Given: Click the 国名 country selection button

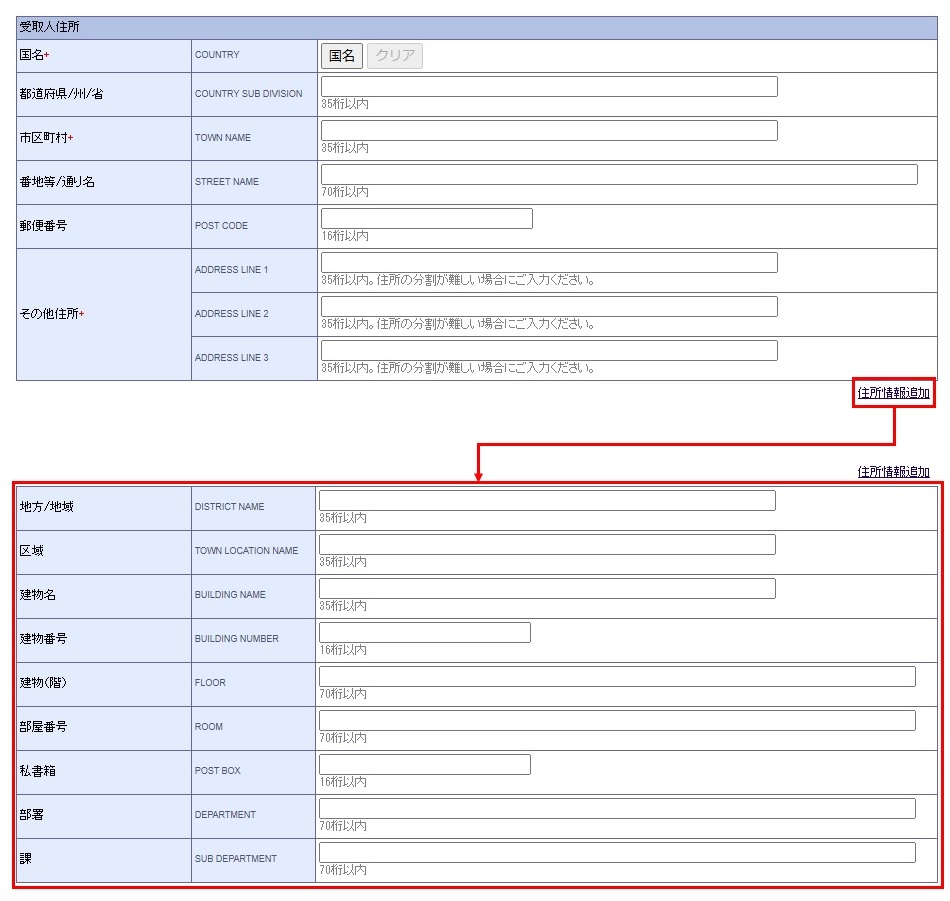Looking at the screenshot, I should pos(342,56).
